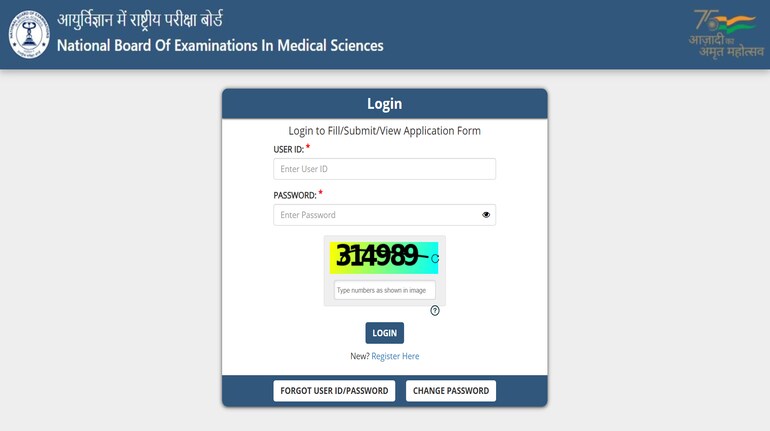Click the NBEMS circular emblem logo
This screenshot has width=770, height=431.
click(x=29, y=34)
